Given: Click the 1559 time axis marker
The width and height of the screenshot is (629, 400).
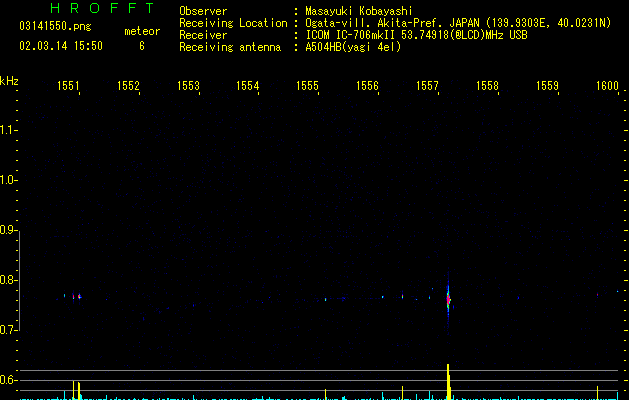Looking at the screenshot, I should tap(547, 85).
